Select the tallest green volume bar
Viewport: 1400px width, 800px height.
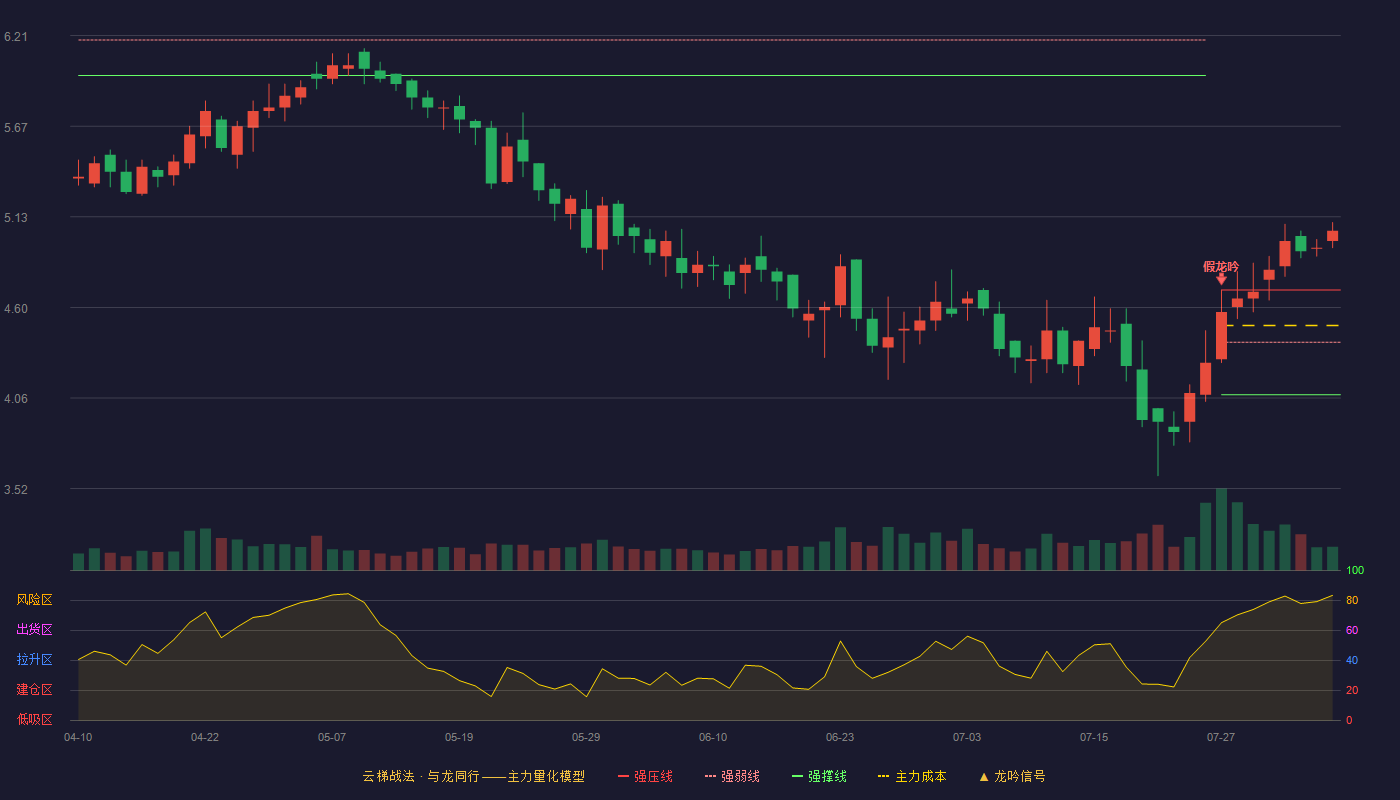[x=1221, y=529]
